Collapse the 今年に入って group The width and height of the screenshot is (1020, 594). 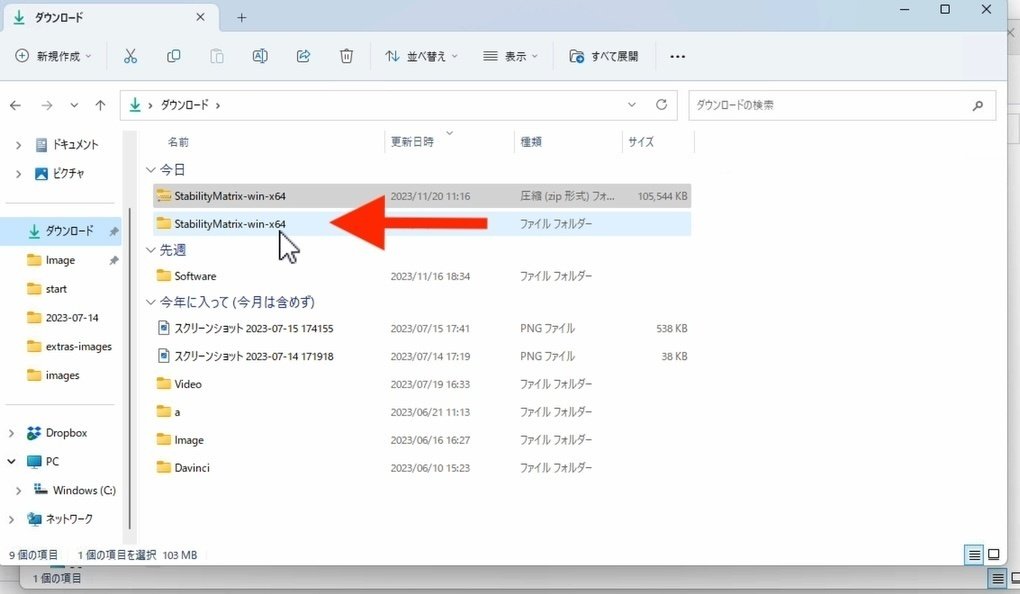click(150, 302)
